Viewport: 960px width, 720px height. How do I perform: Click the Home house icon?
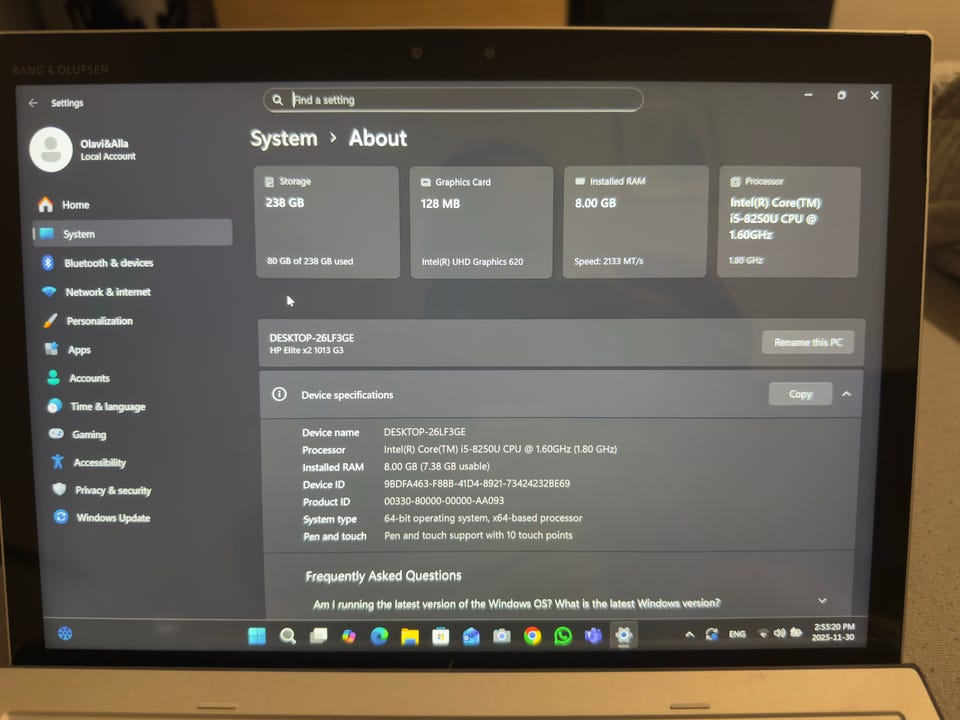click(x=45, y=204)
